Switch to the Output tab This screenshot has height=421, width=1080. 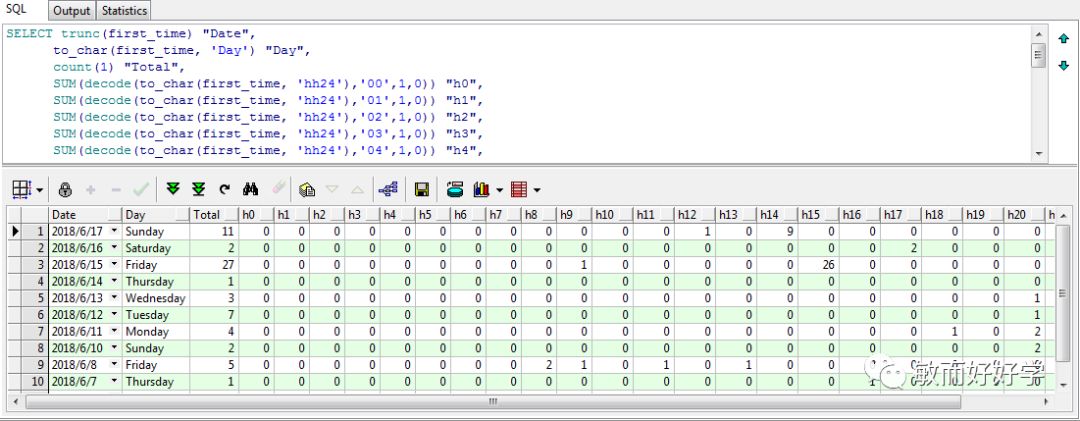click(72, 11)
